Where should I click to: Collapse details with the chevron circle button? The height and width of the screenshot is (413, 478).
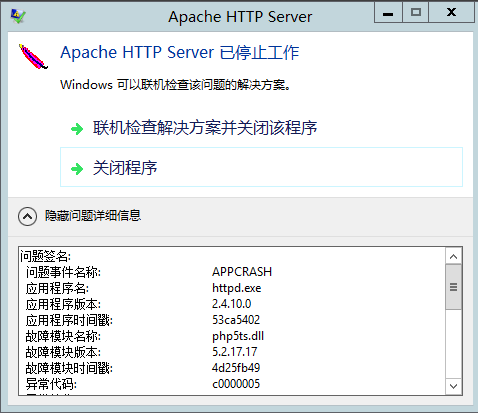[27, 216]
